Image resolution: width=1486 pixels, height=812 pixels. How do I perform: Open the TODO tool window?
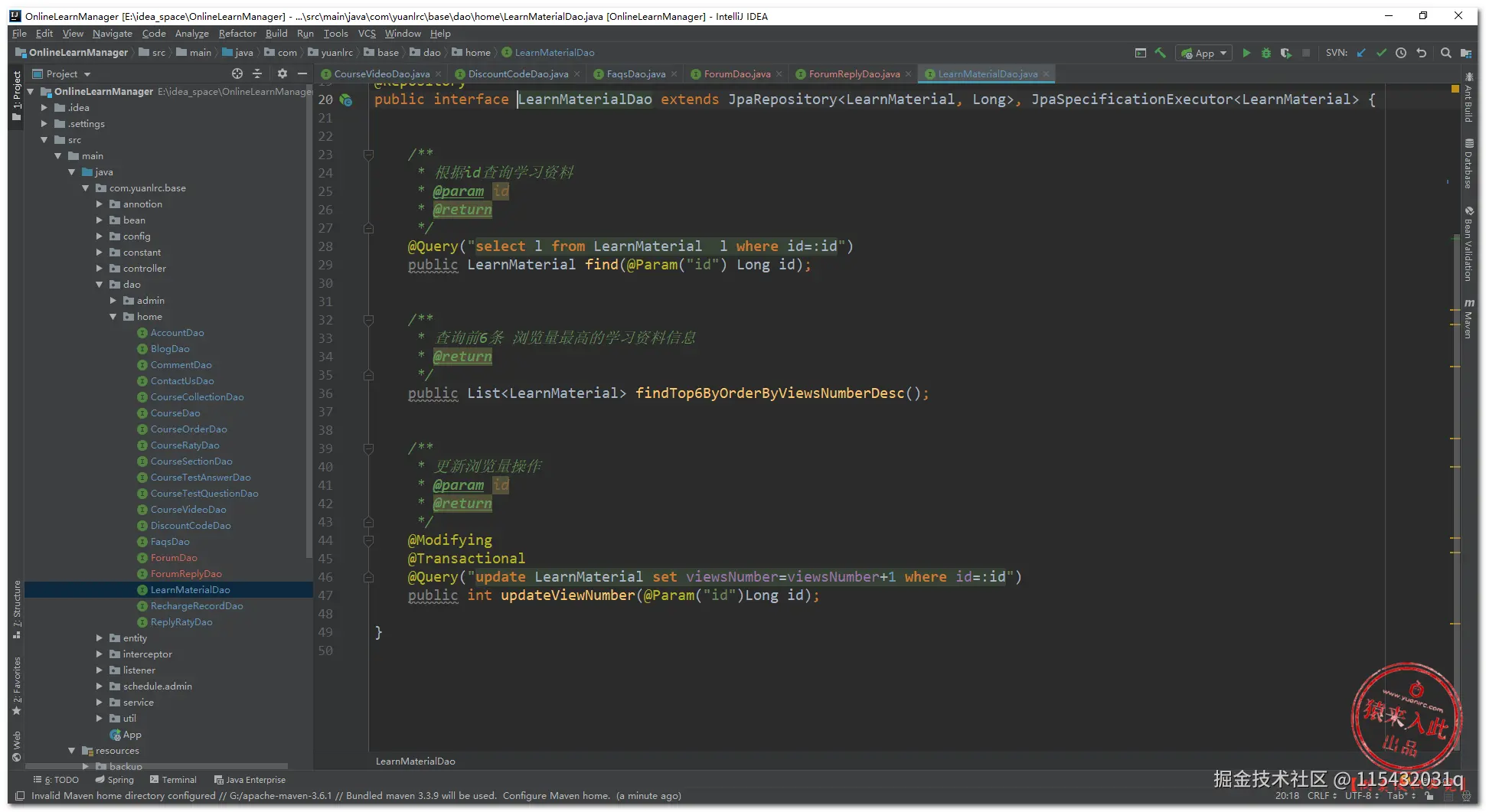[x=57, y=780]
